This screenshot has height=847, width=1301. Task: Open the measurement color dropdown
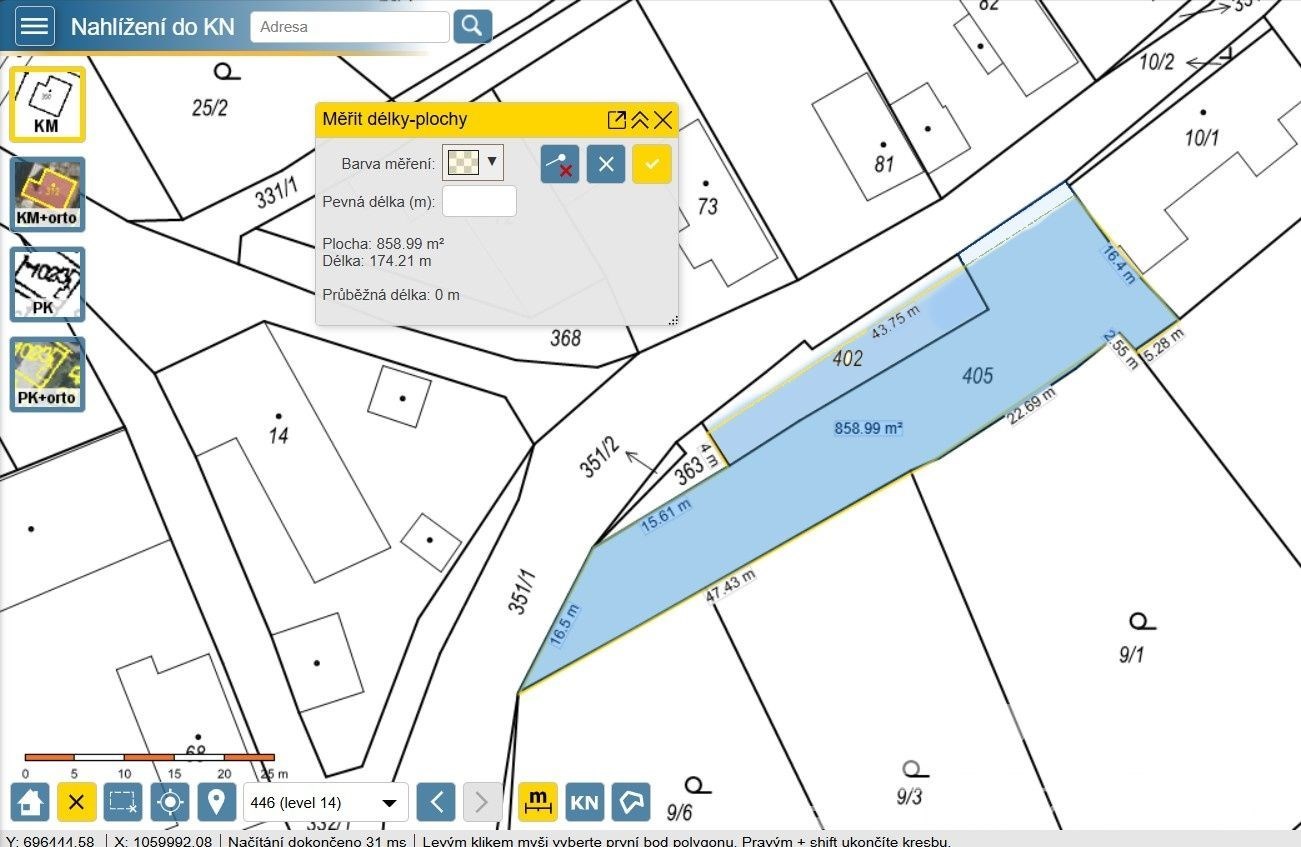(492, 161)
